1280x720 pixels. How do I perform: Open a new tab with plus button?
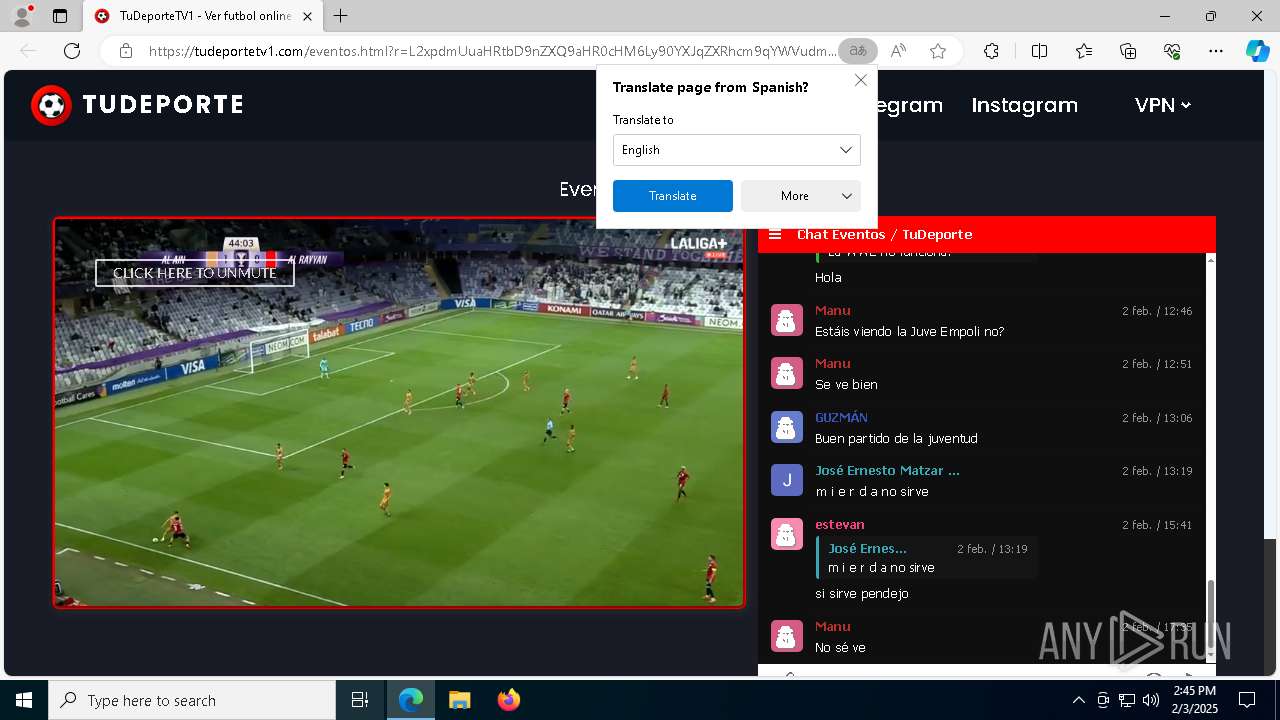(x=341, y=16)
